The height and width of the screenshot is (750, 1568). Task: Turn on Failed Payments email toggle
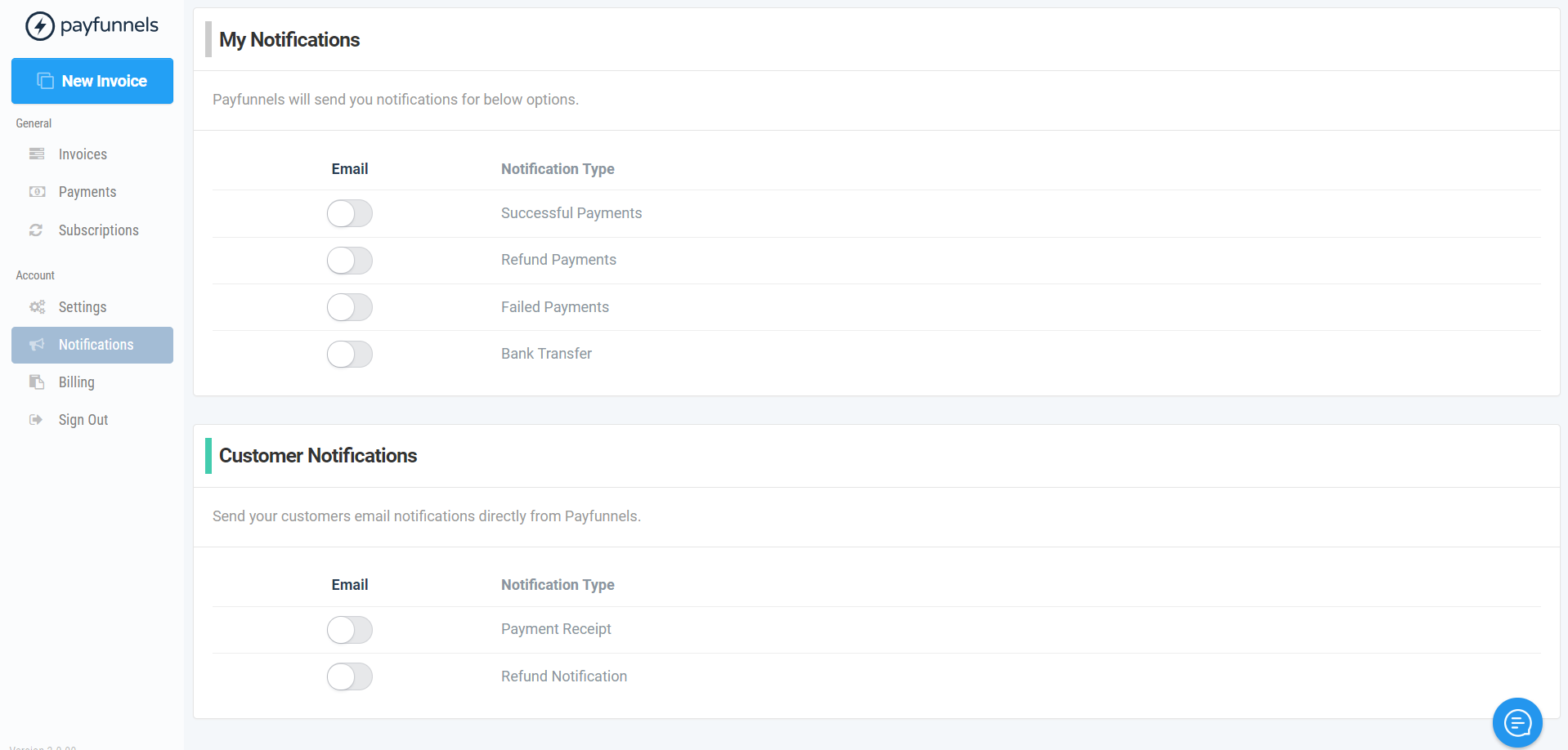click(350, 308)
